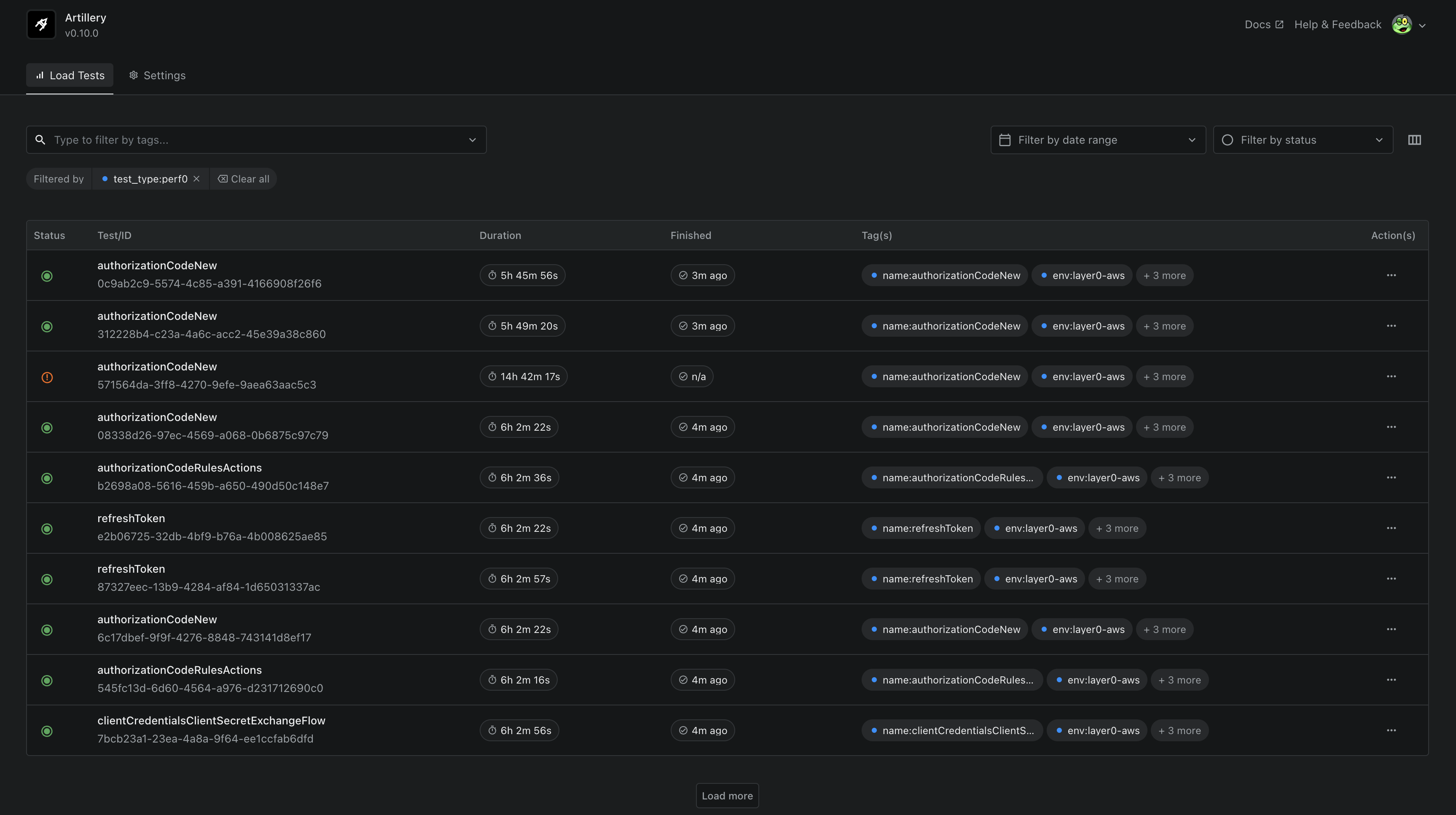
Task: Open the Filter by status dropdown
Action: [1303, 139]
